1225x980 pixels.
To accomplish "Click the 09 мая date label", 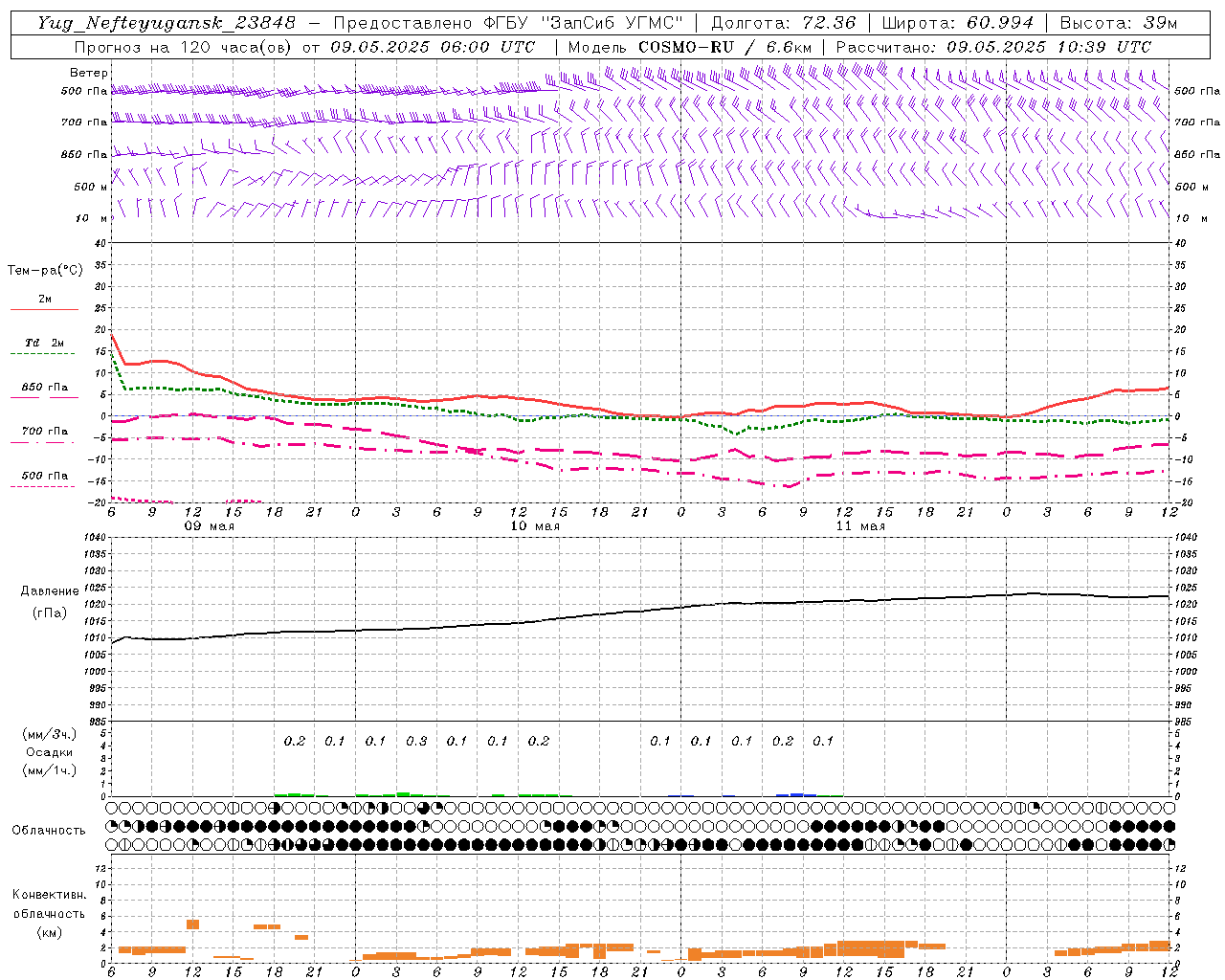I will tap(210, 526).
